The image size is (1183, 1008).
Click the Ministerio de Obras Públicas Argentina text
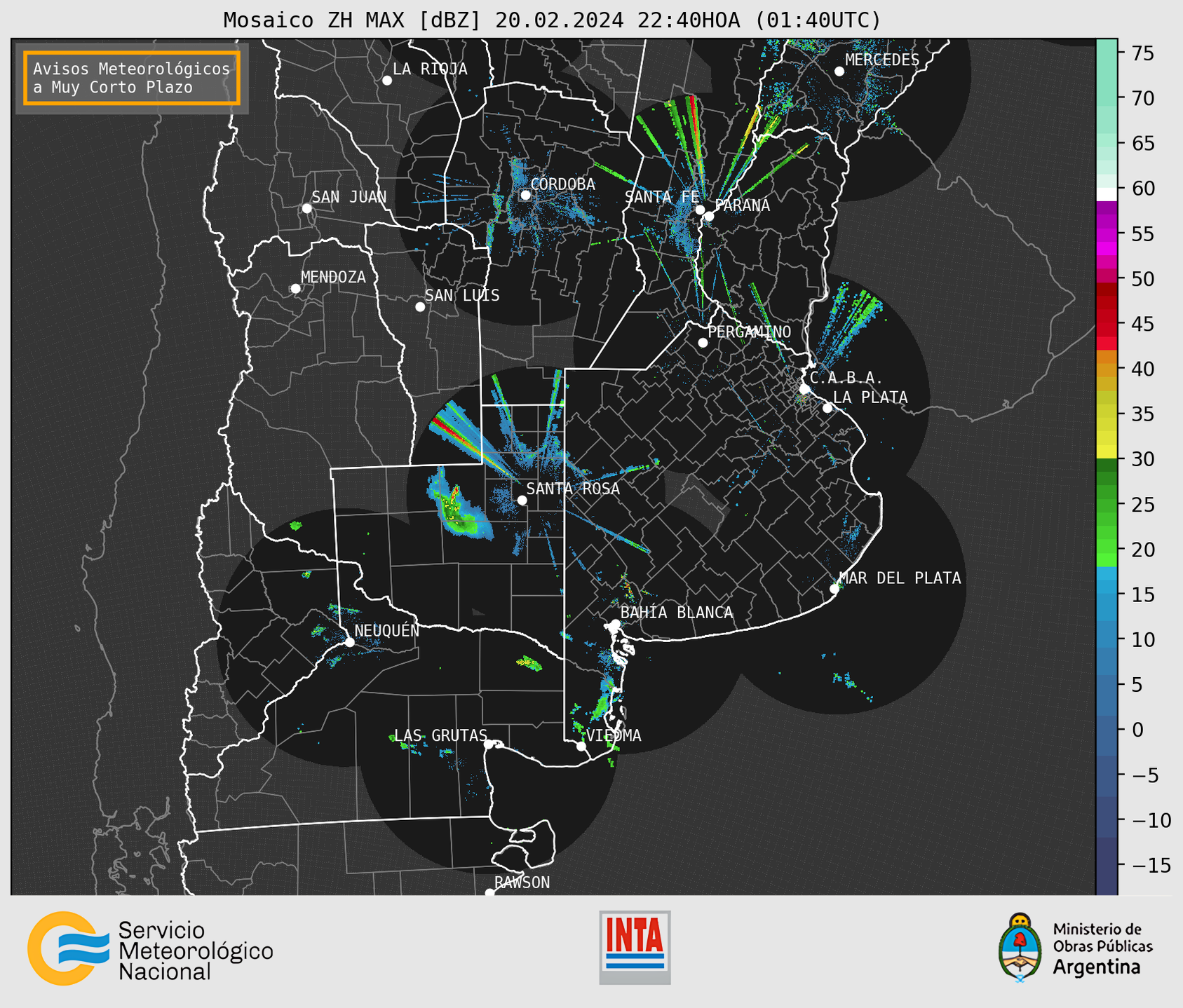pyautogui.click(x=1102, y=948)
